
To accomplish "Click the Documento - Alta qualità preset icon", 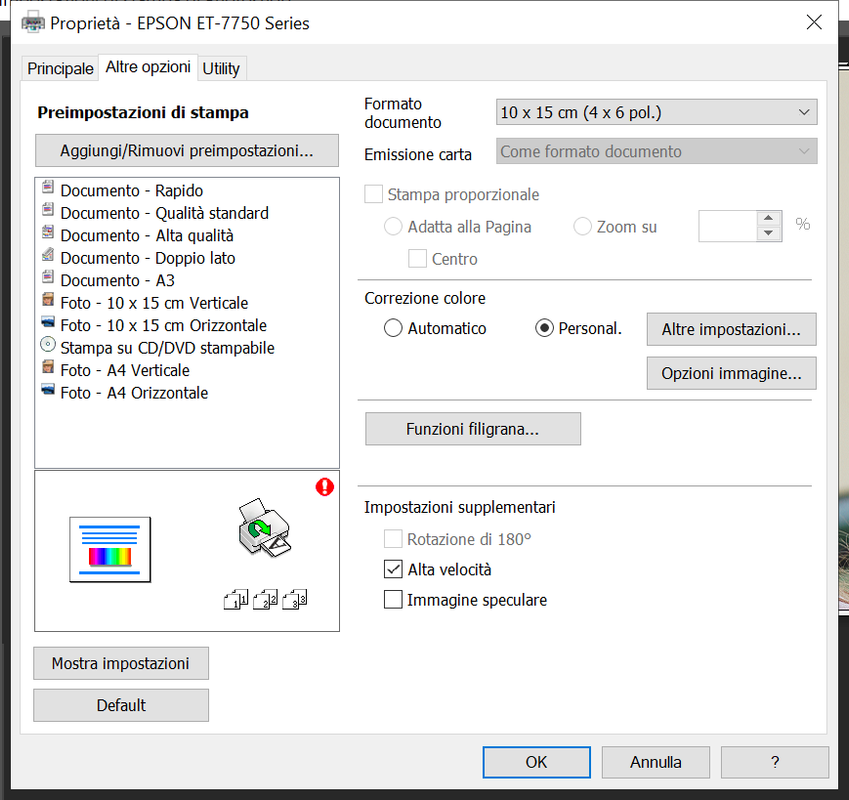I will click(x=48, y=232).
